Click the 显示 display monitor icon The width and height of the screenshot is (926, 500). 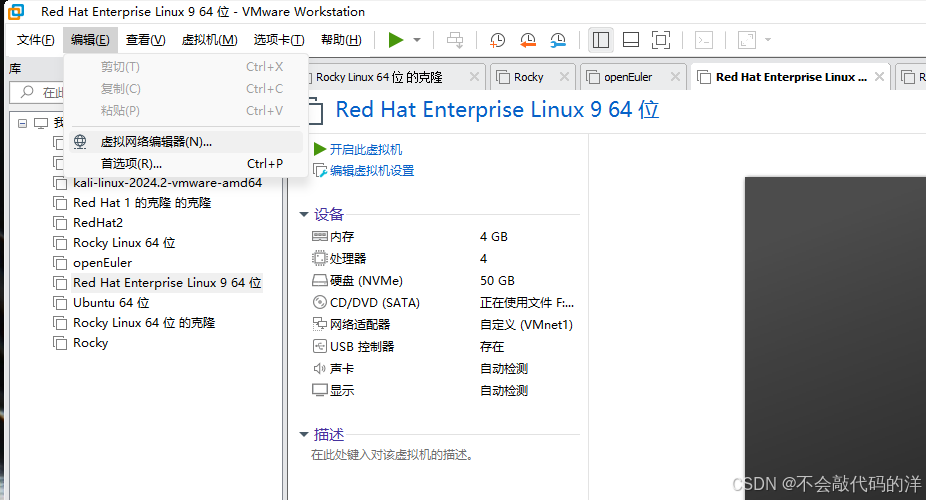pyautogui.click(x=319, y=390)
